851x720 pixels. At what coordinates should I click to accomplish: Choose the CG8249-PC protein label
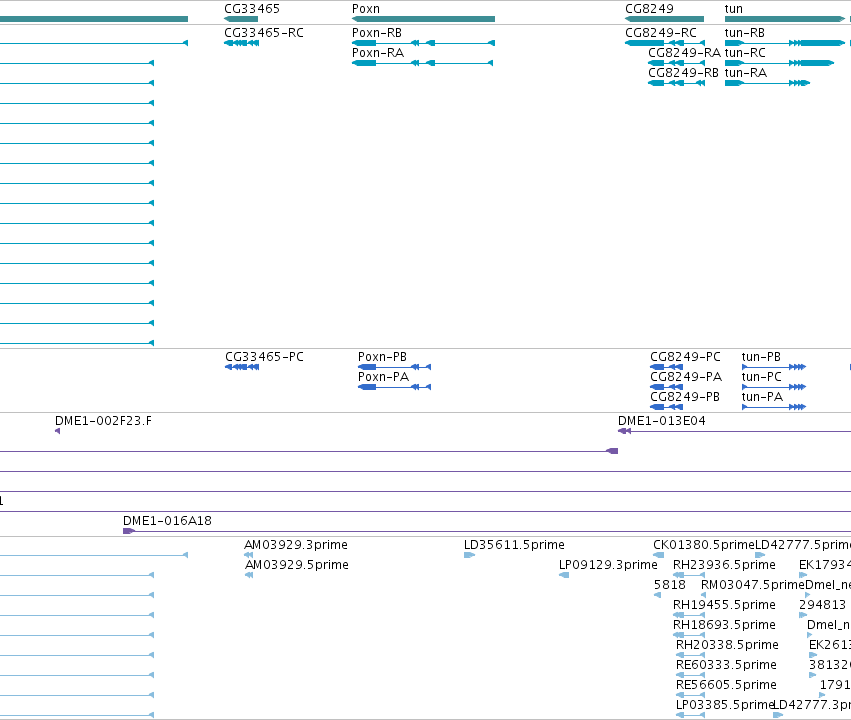685,356
